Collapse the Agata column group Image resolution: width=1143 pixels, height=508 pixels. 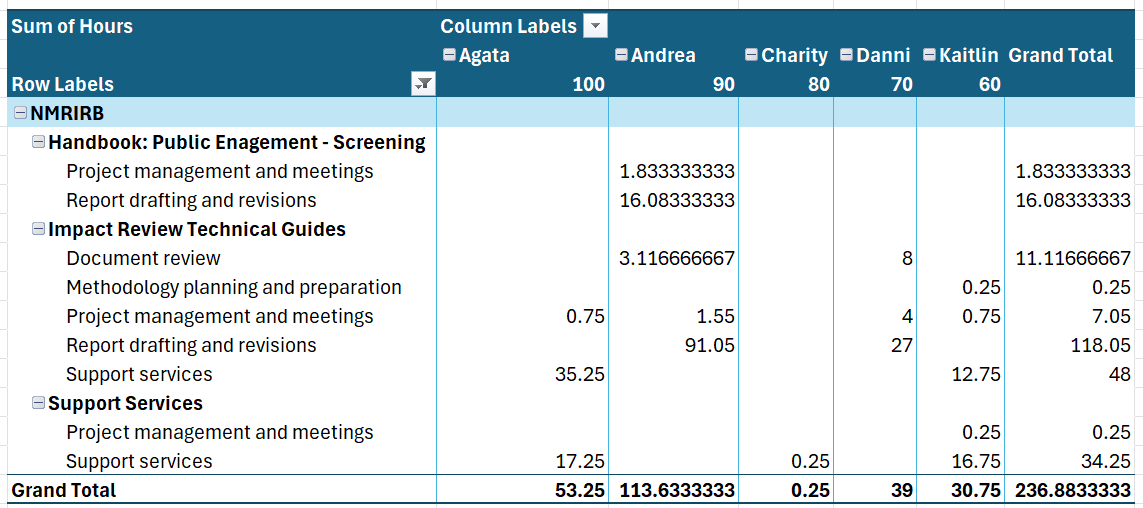449,55
